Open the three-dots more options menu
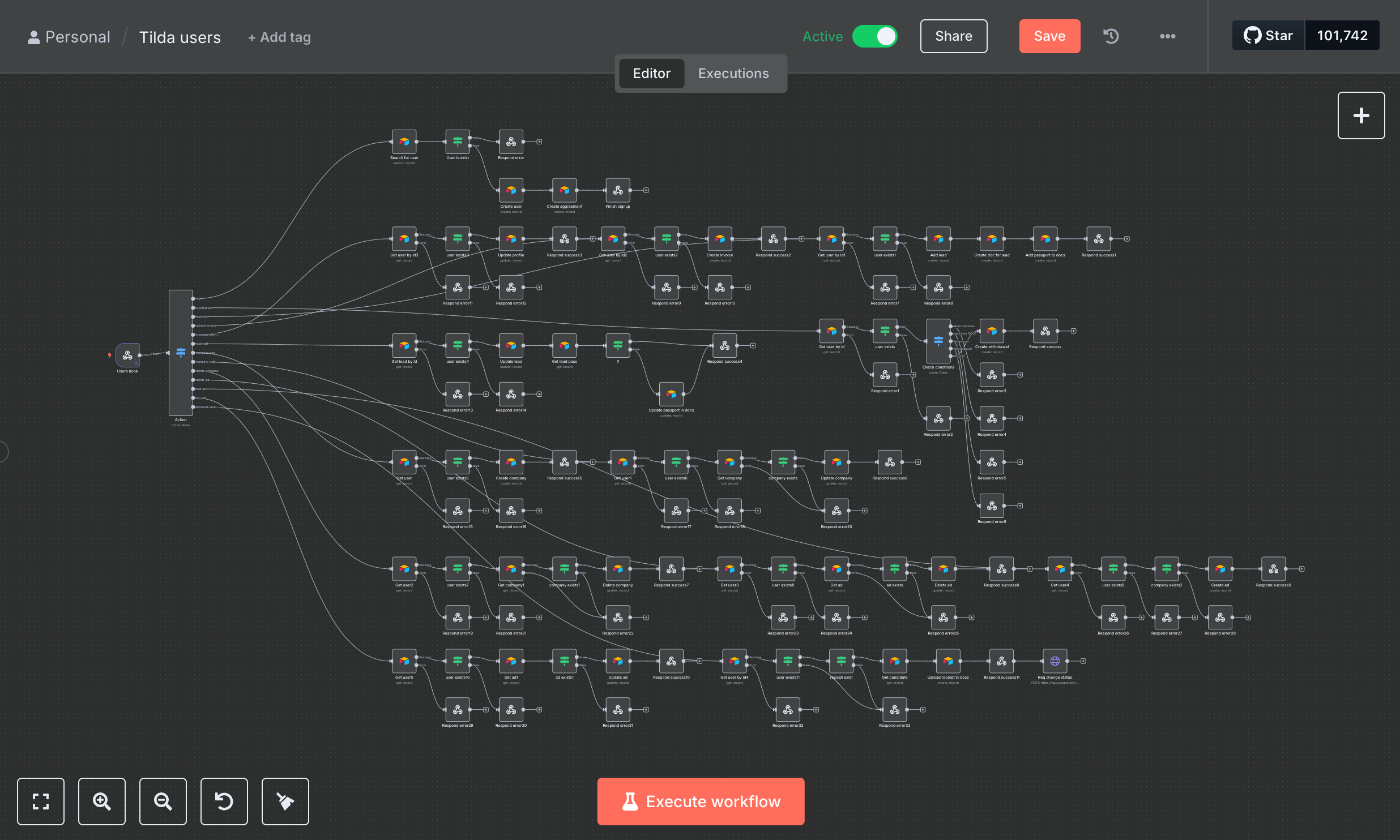1400x840 pixels. 1167,36
